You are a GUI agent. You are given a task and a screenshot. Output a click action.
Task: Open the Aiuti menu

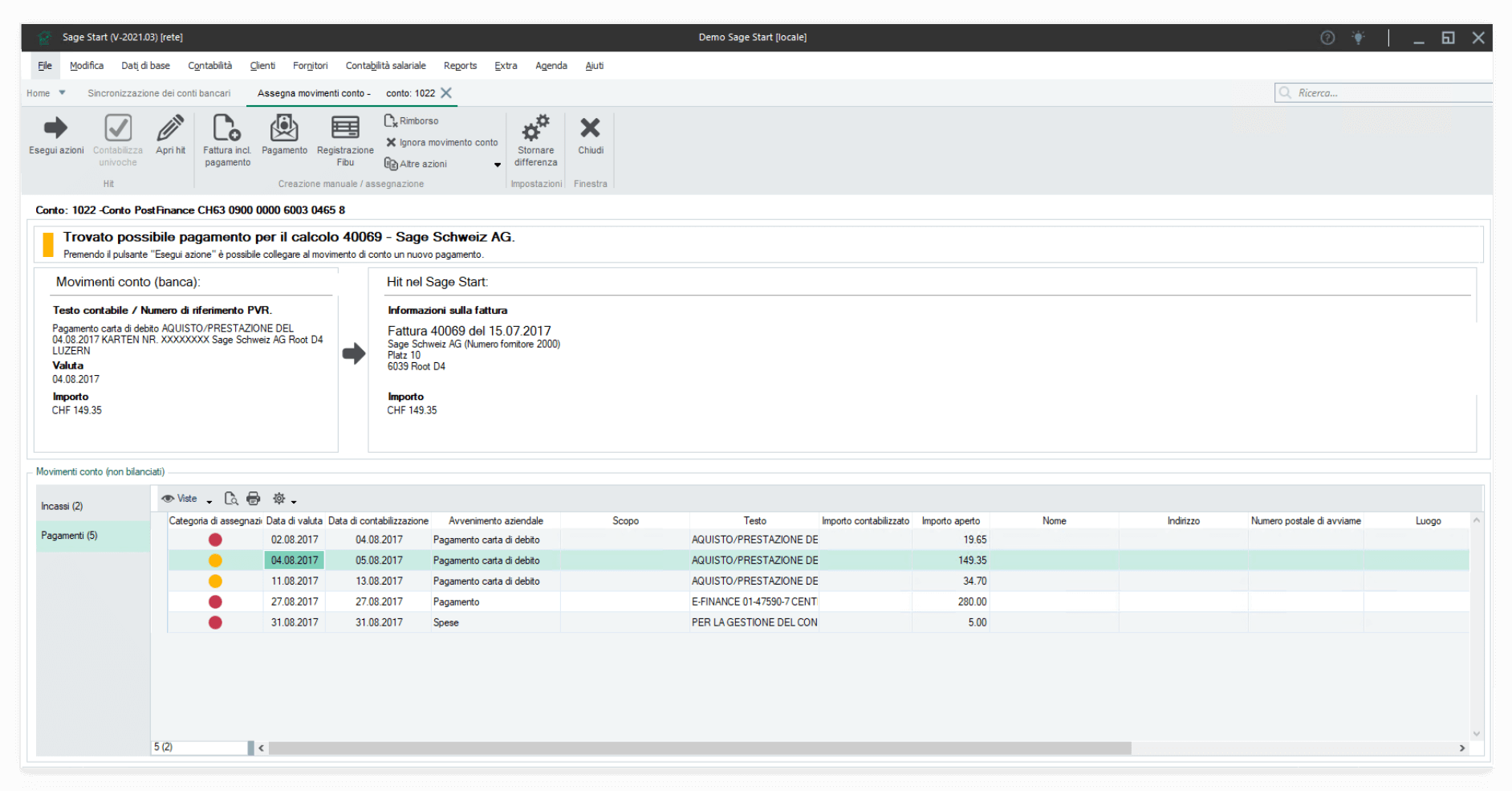[x=594, y=66]
